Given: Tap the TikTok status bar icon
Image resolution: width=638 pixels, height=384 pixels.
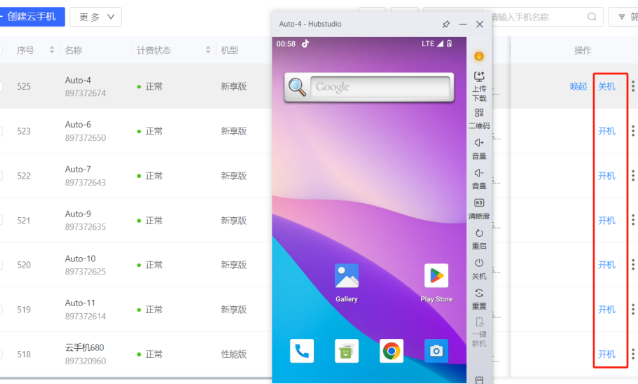Looking at the screenshot, I should (305, 44).
